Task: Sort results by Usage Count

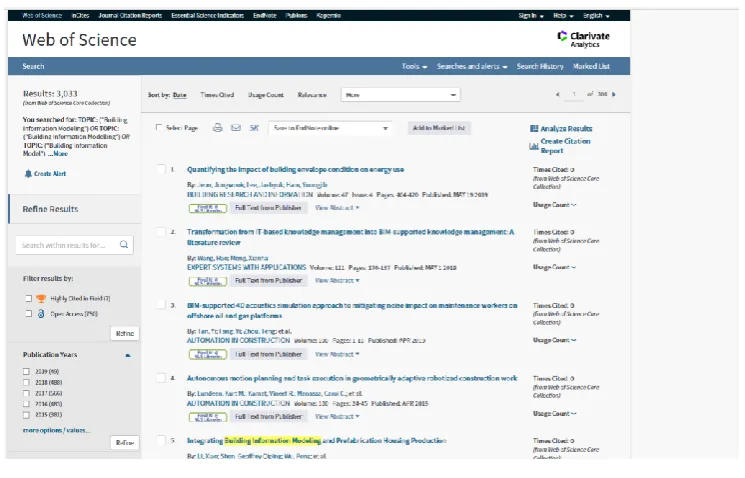Action: (266, 95)
